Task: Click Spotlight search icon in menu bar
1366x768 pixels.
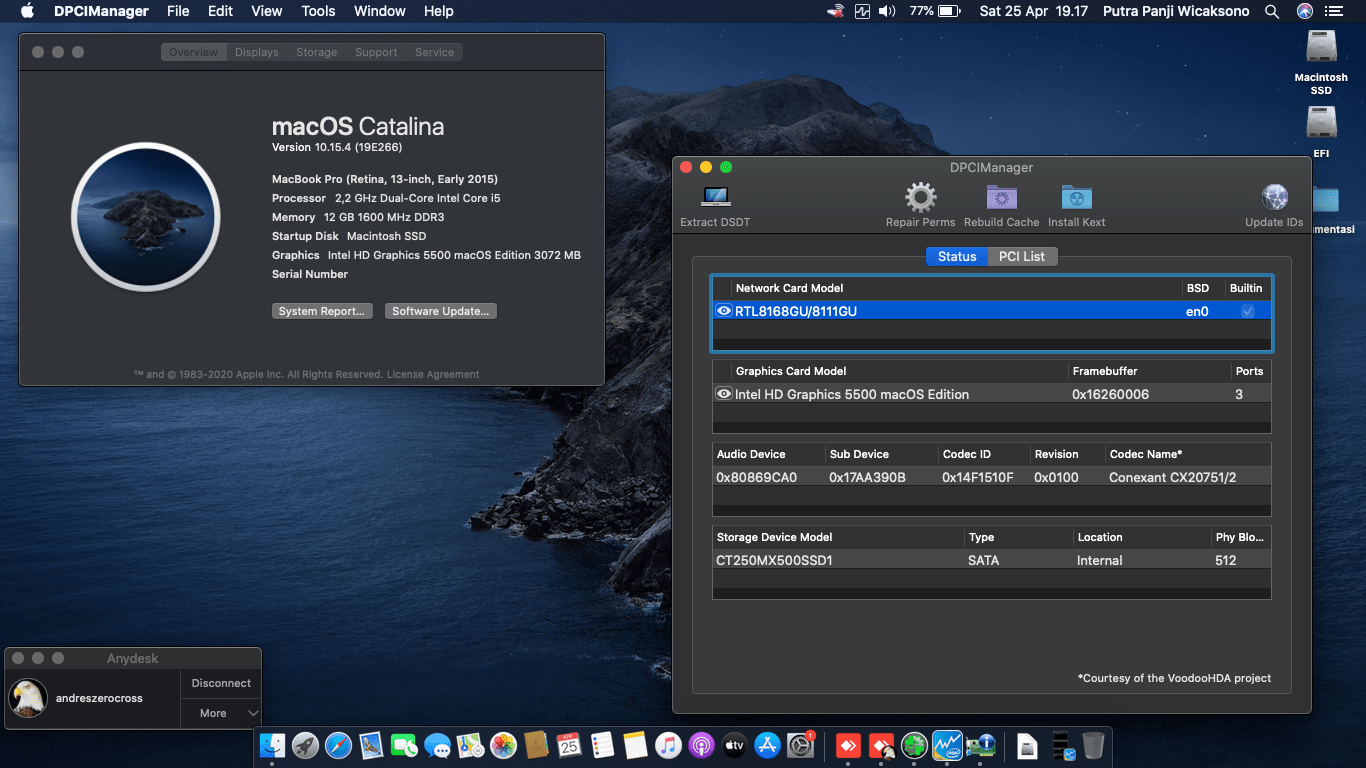Action: 1272,11
